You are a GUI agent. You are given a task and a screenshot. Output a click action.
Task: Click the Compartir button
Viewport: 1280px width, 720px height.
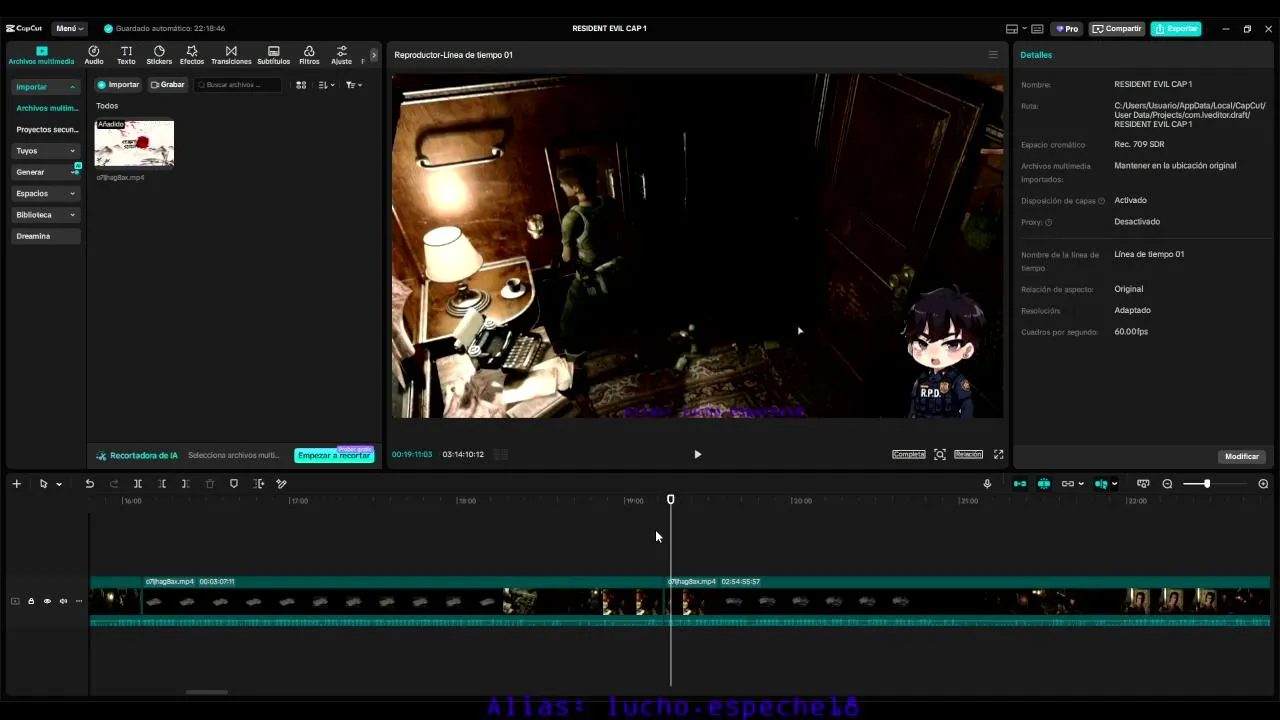pyautogui.click(x=1117, y=29)
